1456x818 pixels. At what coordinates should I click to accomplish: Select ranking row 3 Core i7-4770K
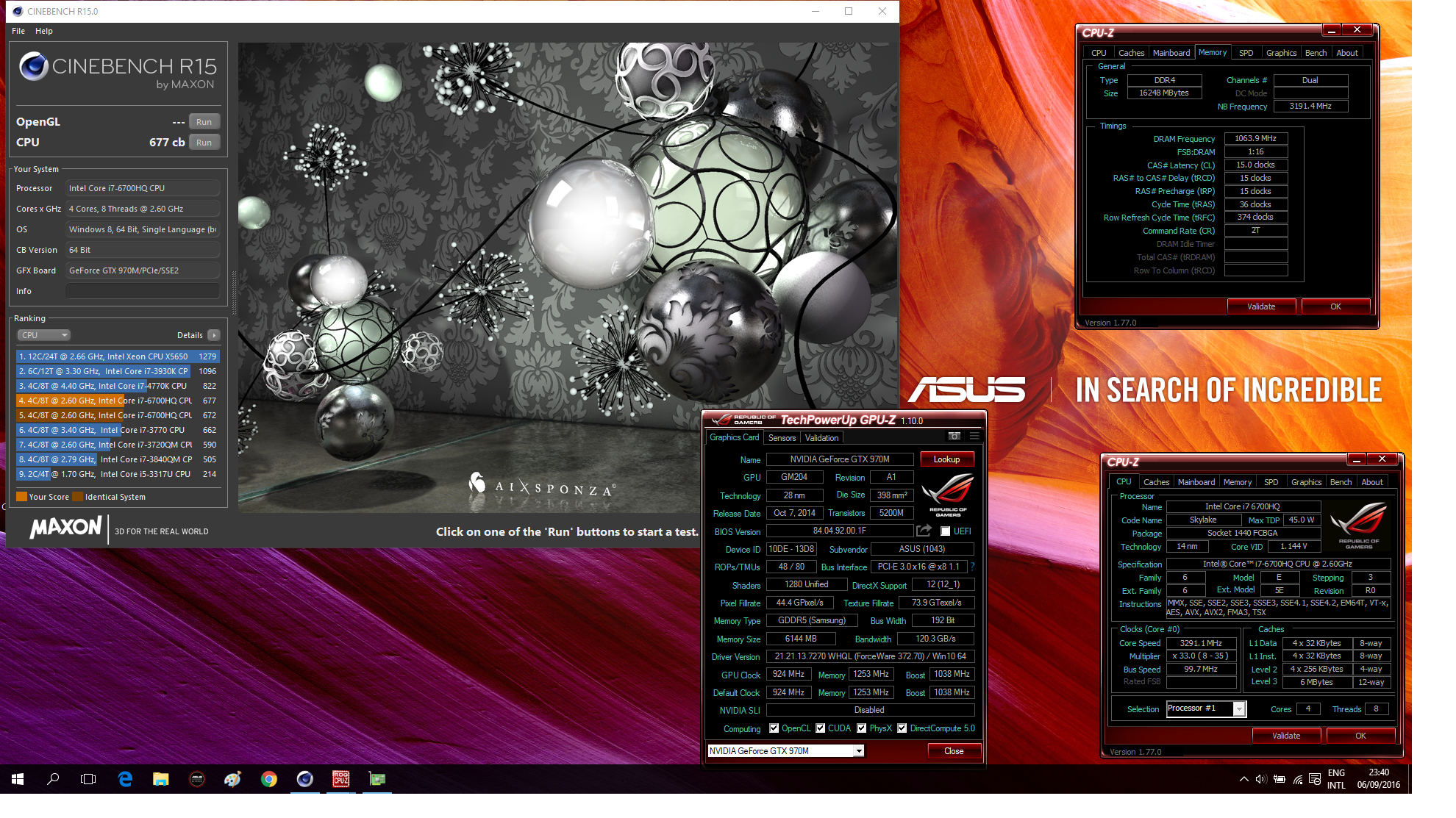pyautogui.click(x=118, y=386)
